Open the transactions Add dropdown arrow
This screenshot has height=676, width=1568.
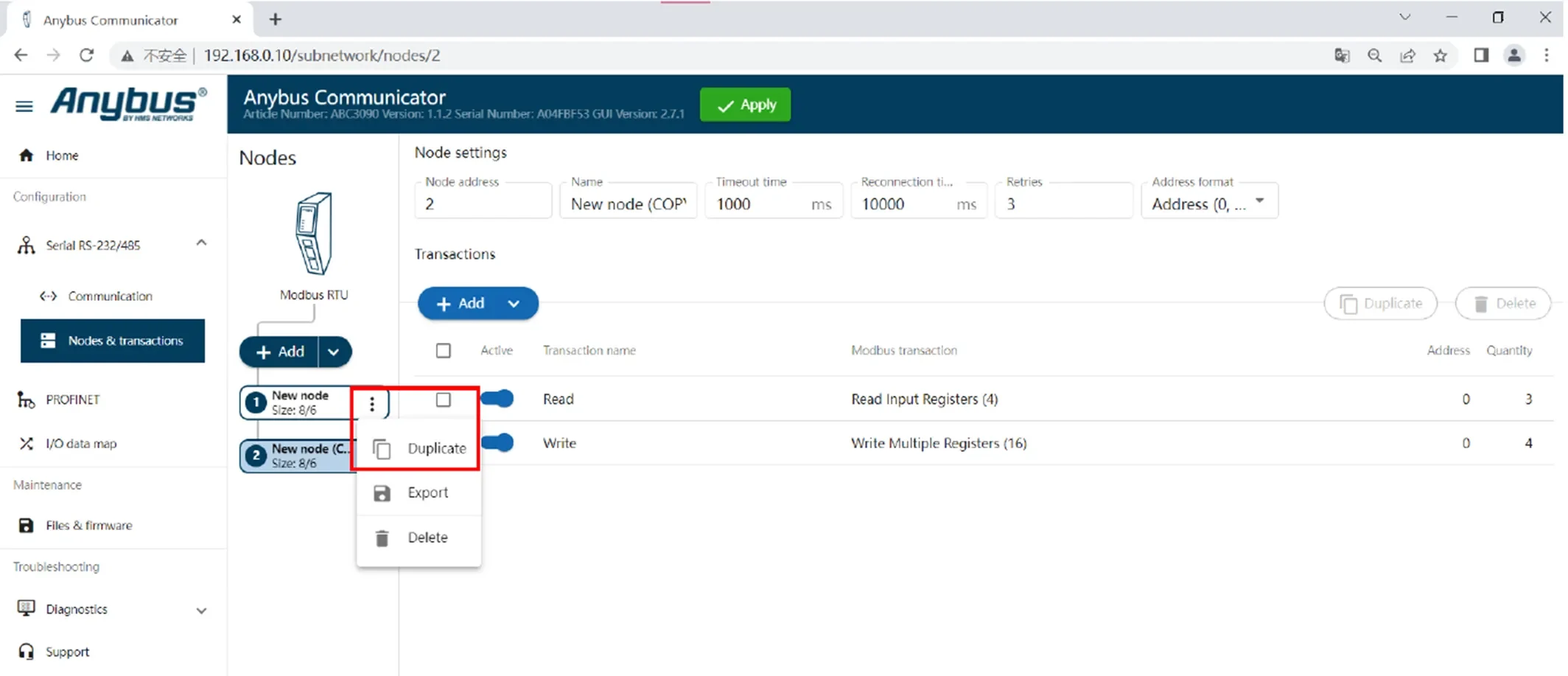(514, 304)
